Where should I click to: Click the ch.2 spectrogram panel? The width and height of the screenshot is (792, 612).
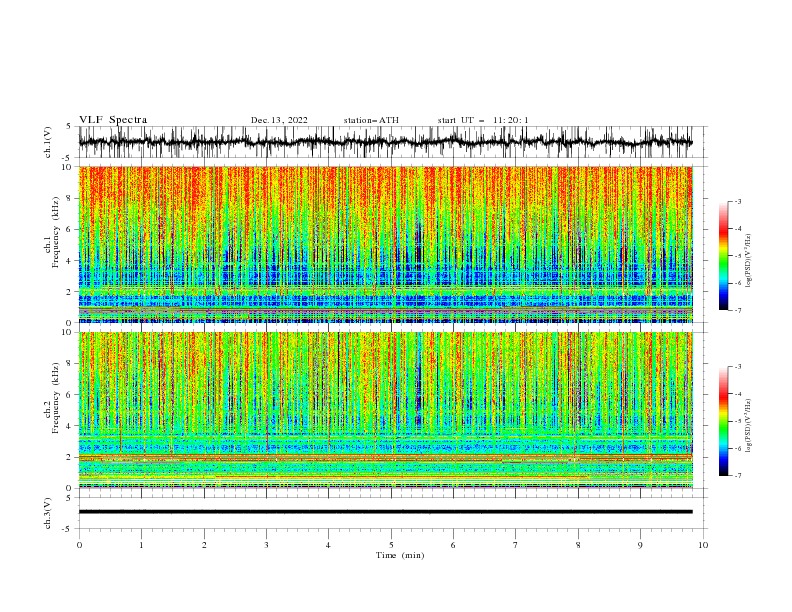click(x=385, y=410)
